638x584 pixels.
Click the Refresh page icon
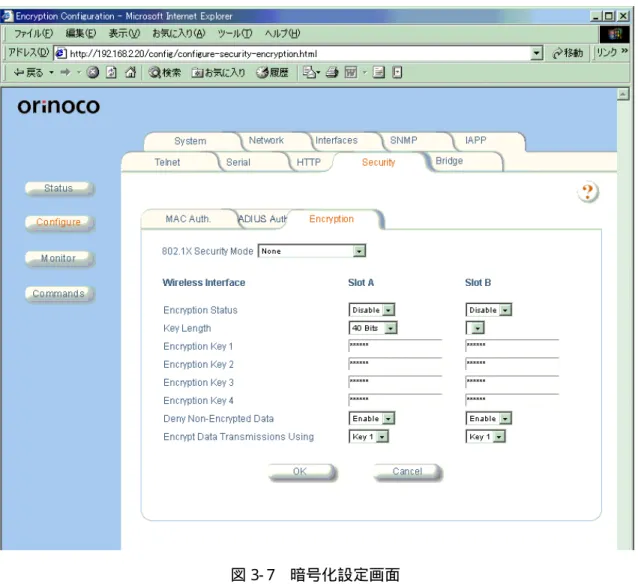[x=111, y=72]
